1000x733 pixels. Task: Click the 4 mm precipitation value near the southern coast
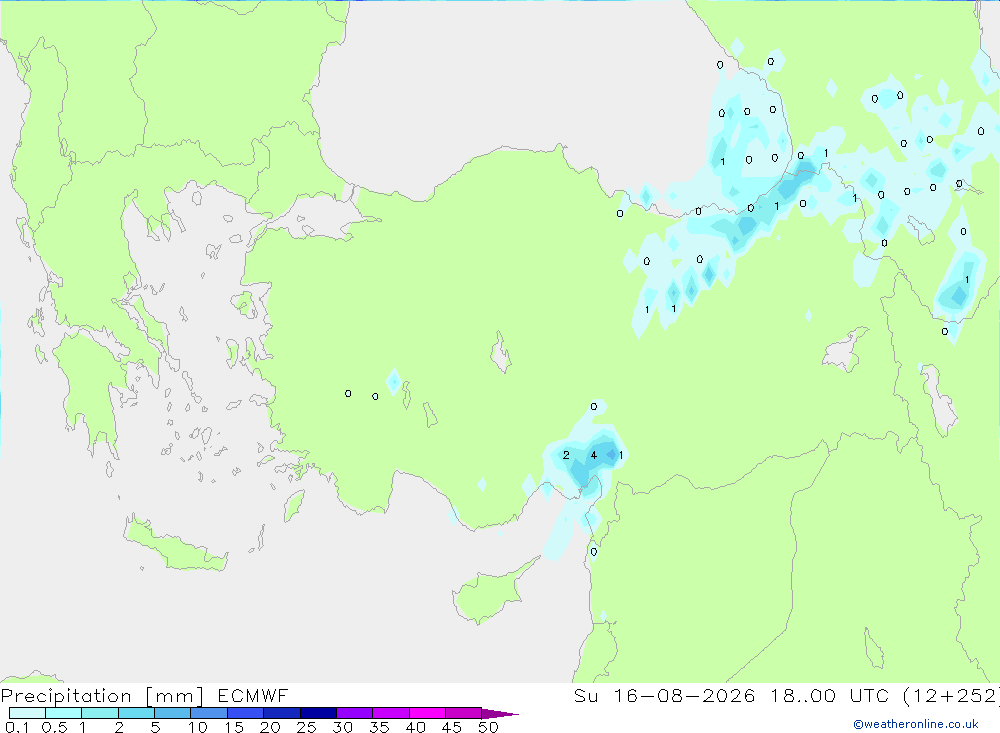[594, 455]
